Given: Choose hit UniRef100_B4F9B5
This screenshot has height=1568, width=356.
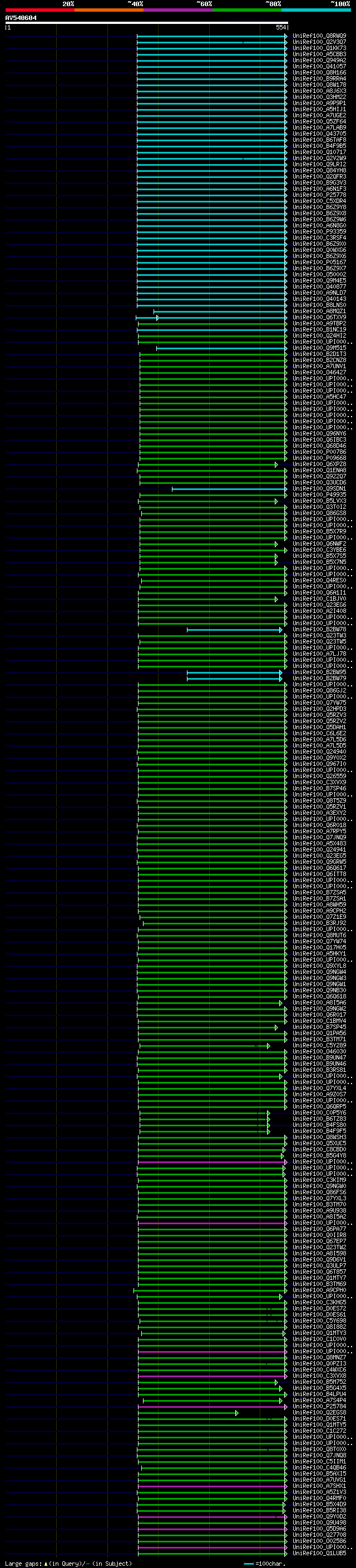Looking at the screenshot, I should 319,146.
